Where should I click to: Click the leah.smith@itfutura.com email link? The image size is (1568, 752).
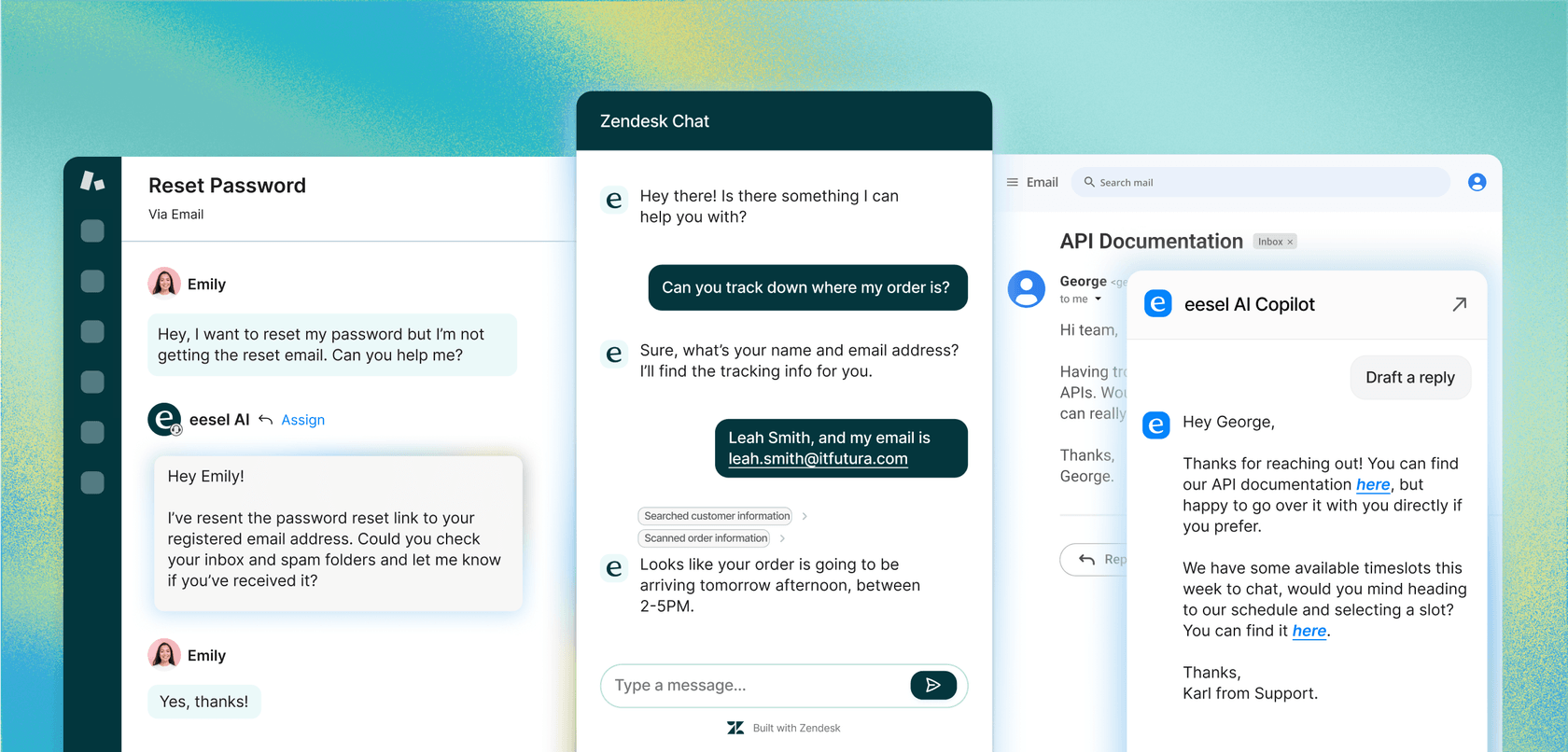(x=818, y=458)
